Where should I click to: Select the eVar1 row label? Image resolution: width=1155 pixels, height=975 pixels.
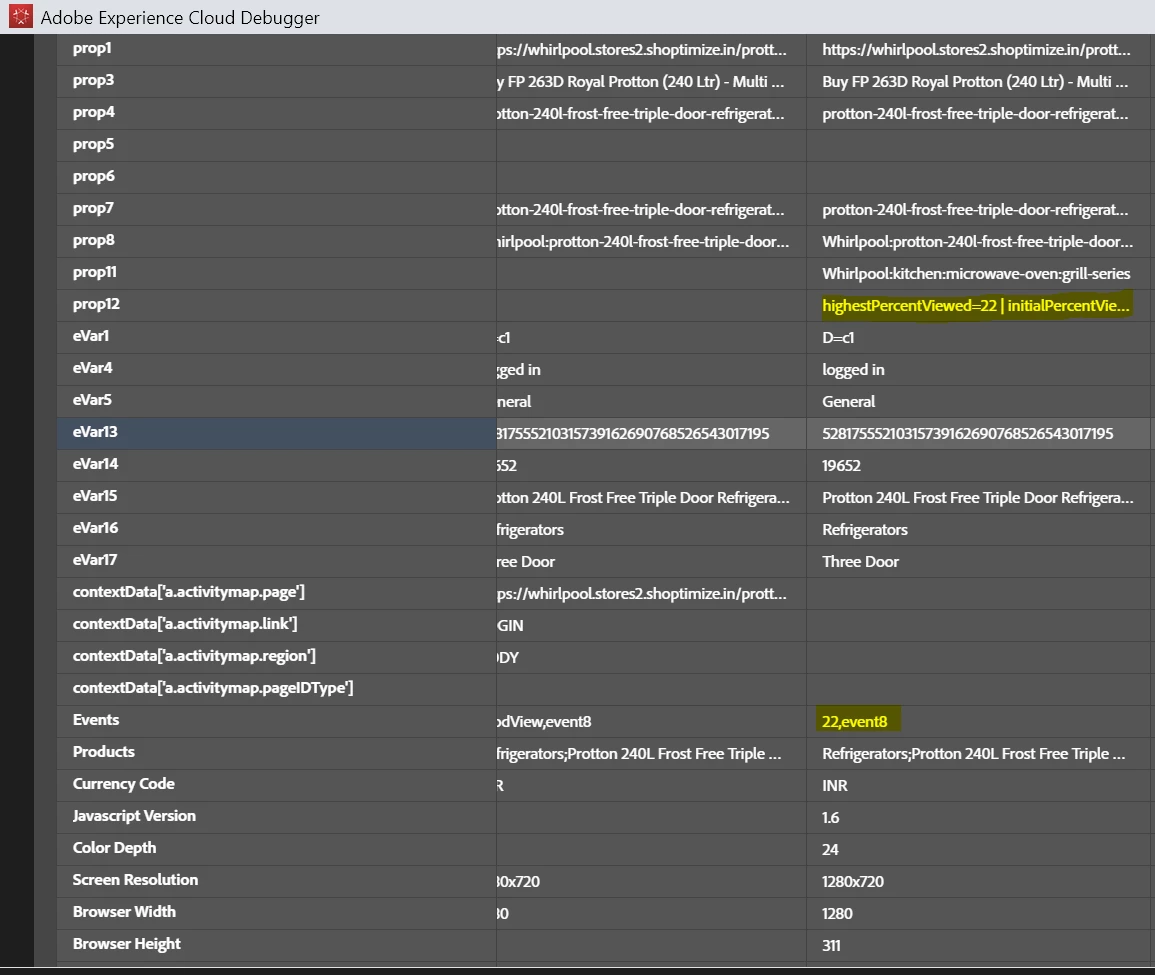click(91, 336)
